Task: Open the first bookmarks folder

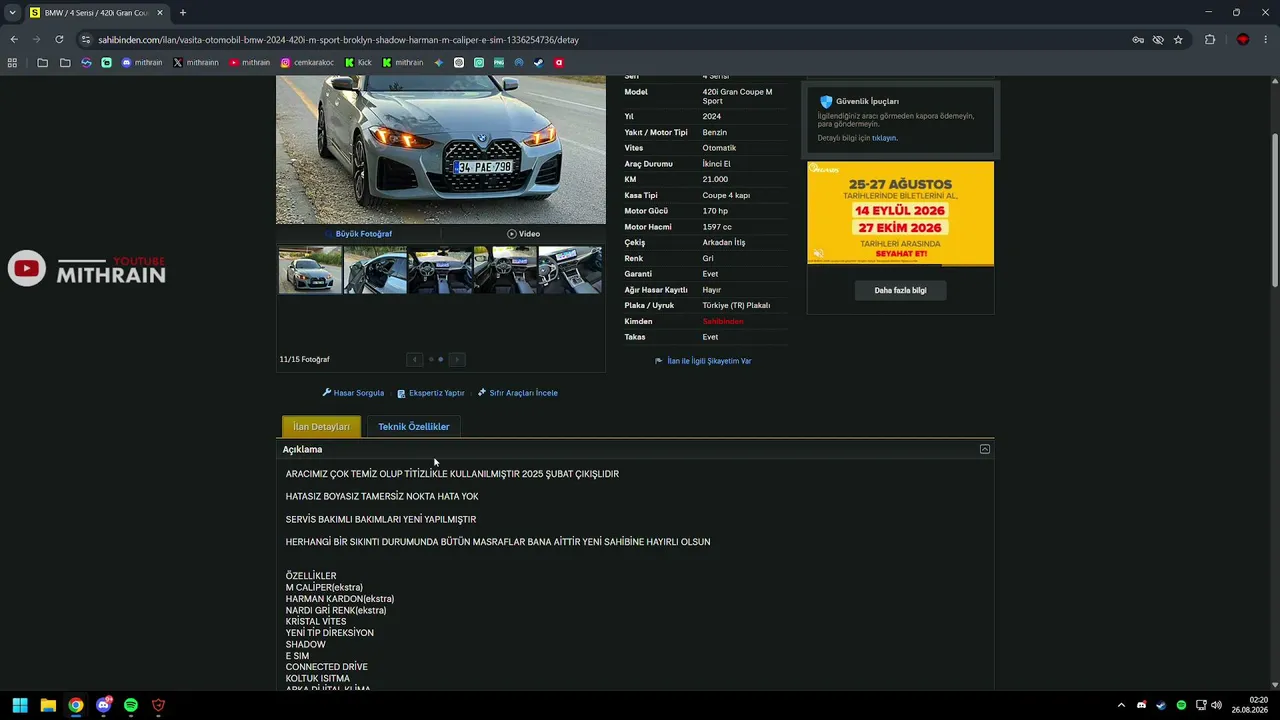Action: pos(42,62)
